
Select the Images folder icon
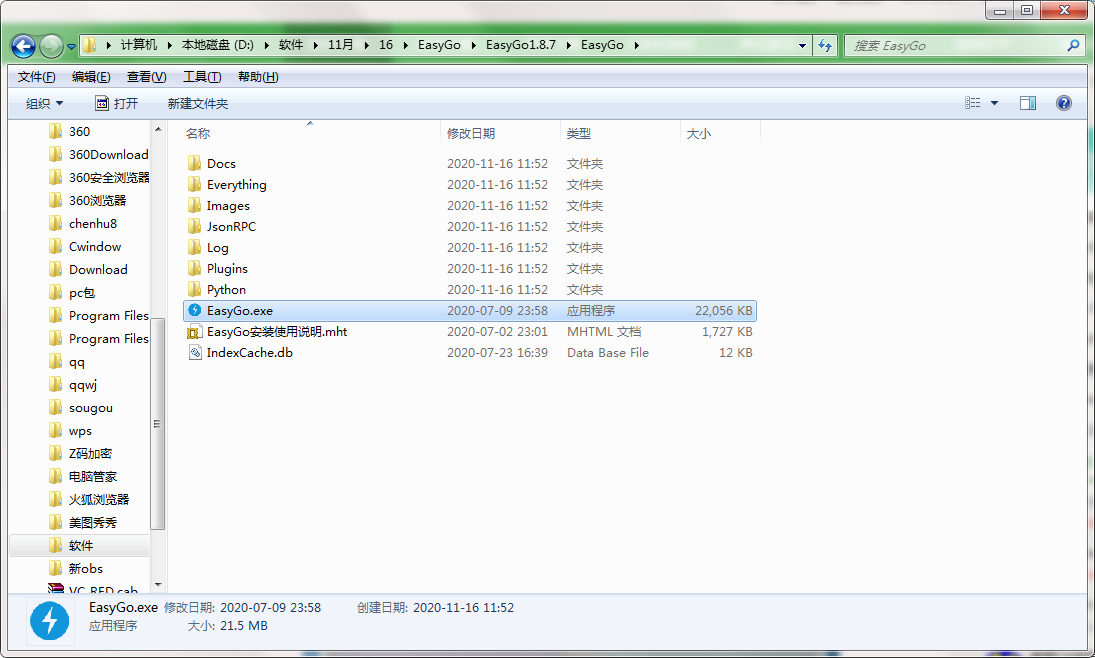click(195, 205)
